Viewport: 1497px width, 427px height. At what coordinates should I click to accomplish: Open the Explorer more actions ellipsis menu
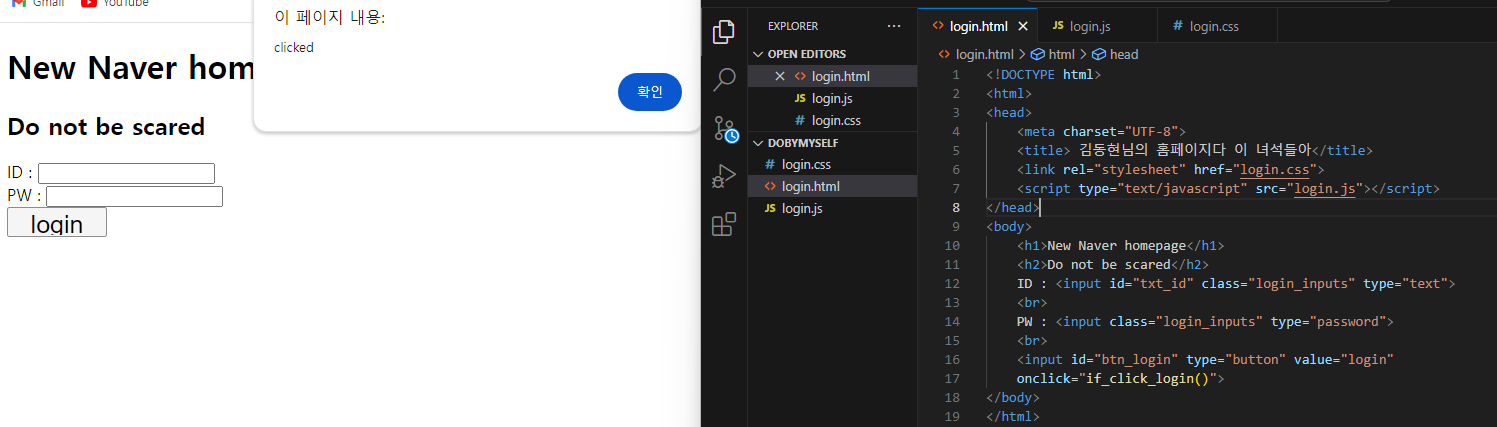coord(894,26)
